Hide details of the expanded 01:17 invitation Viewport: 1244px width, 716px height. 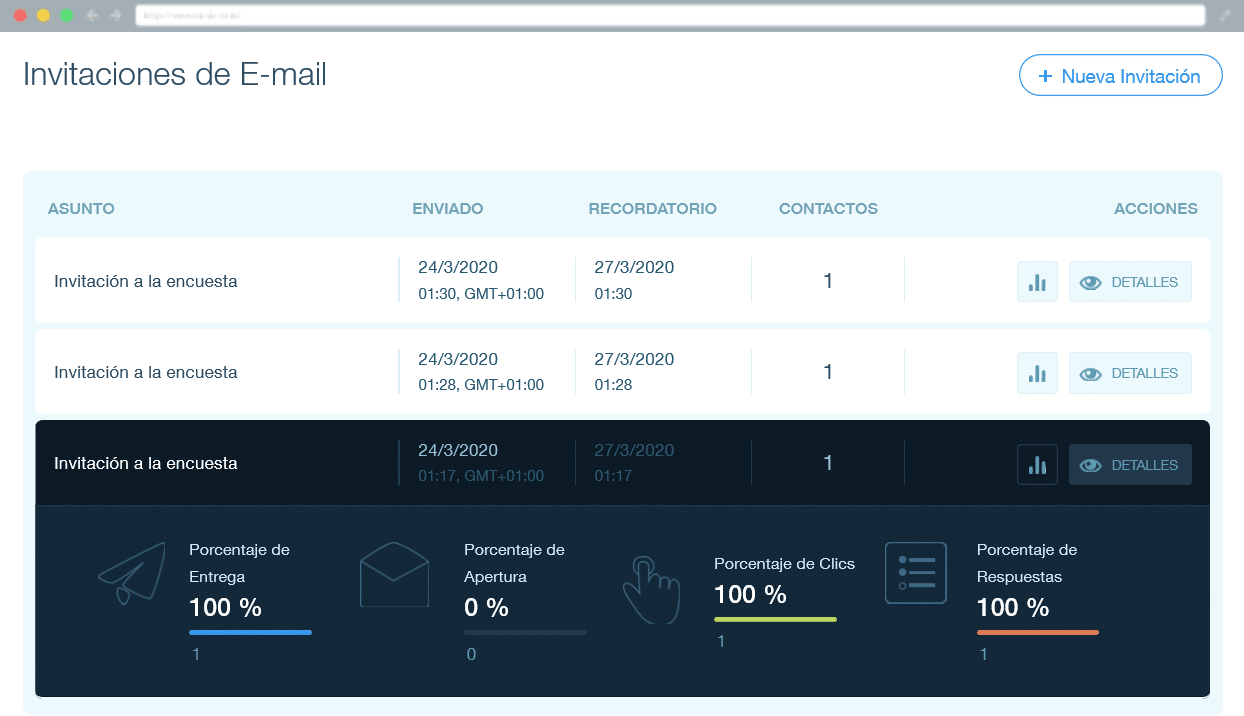[1130, 465]
